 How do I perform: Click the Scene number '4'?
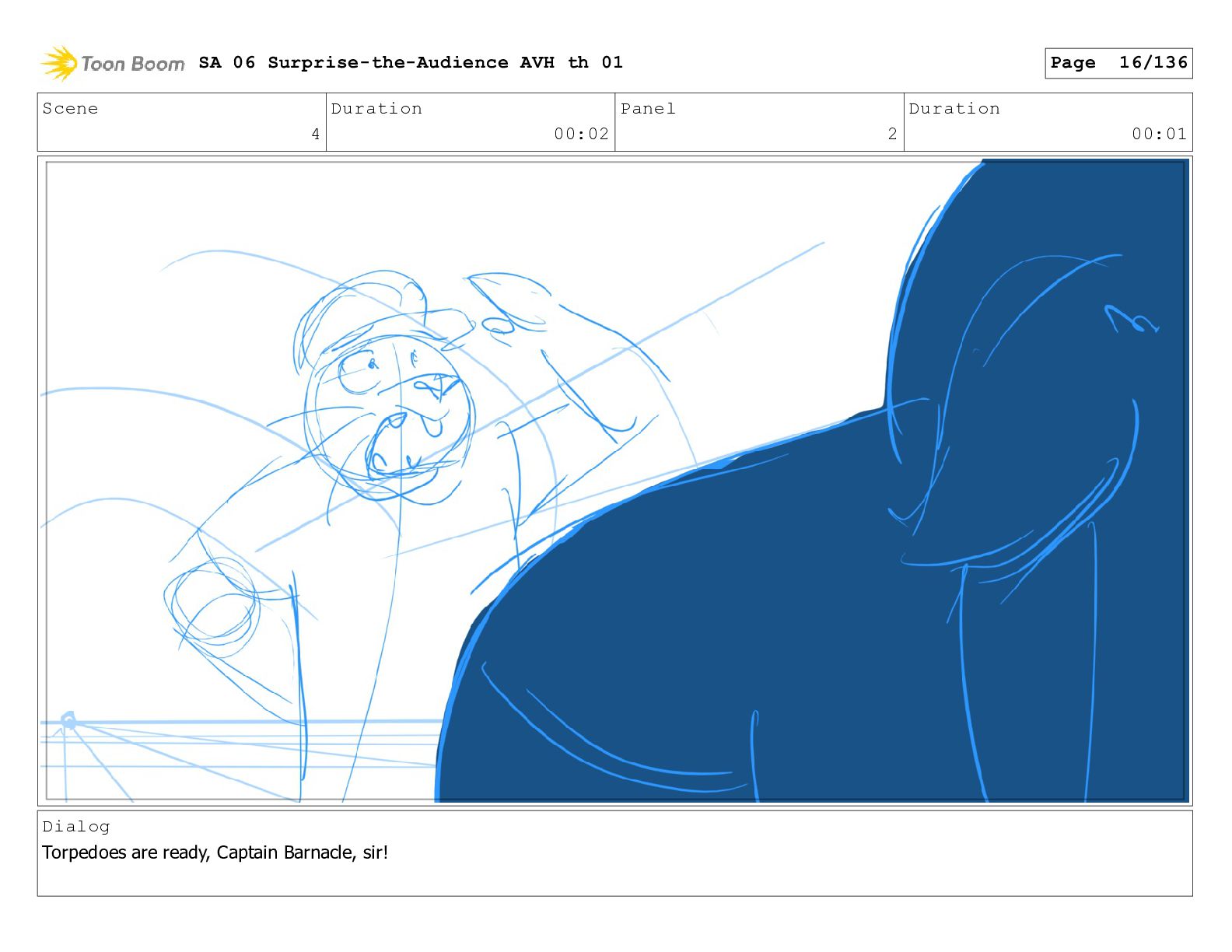tap(315, 134)
